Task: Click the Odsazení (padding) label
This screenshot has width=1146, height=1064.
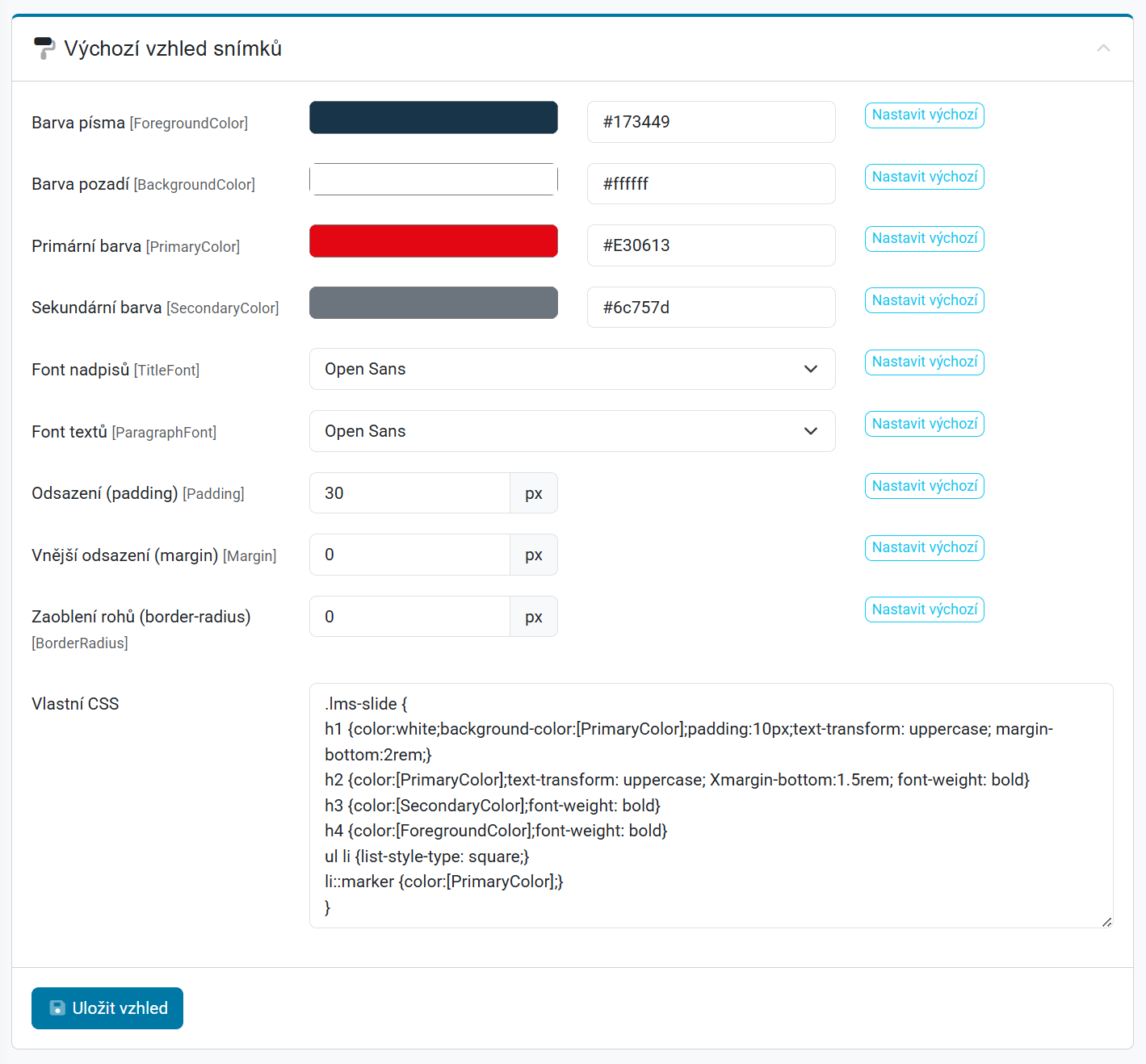Action: tap(138, 493)
